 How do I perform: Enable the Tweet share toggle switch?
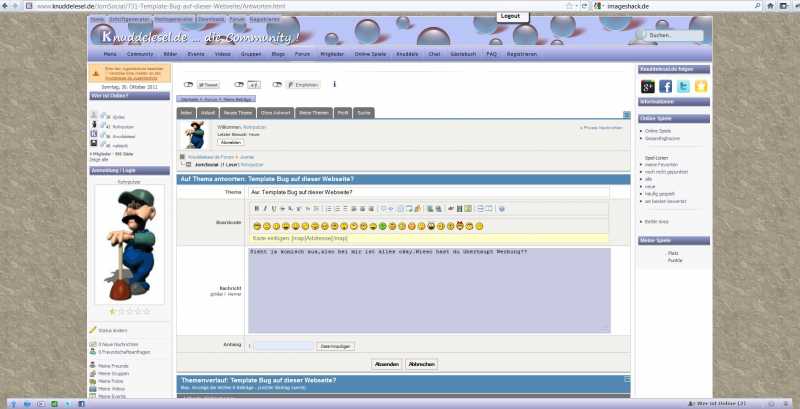(x=188, y=85)
